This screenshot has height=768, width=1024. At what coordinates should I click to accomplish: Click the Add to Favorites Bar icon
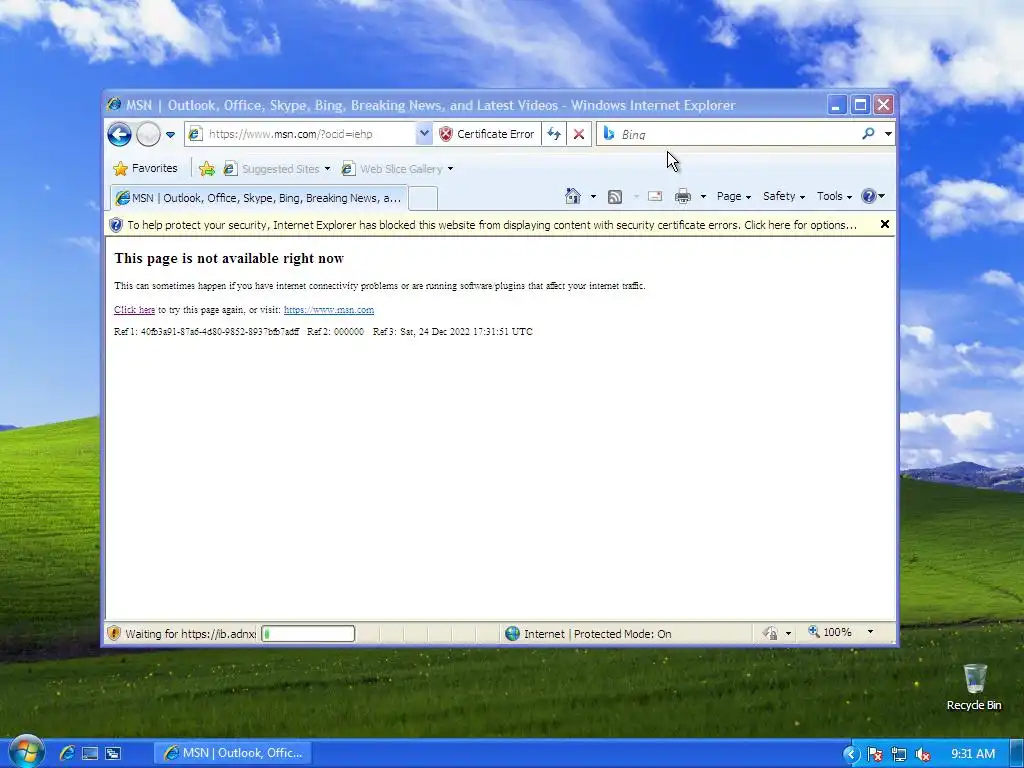[x=207, y=168]
